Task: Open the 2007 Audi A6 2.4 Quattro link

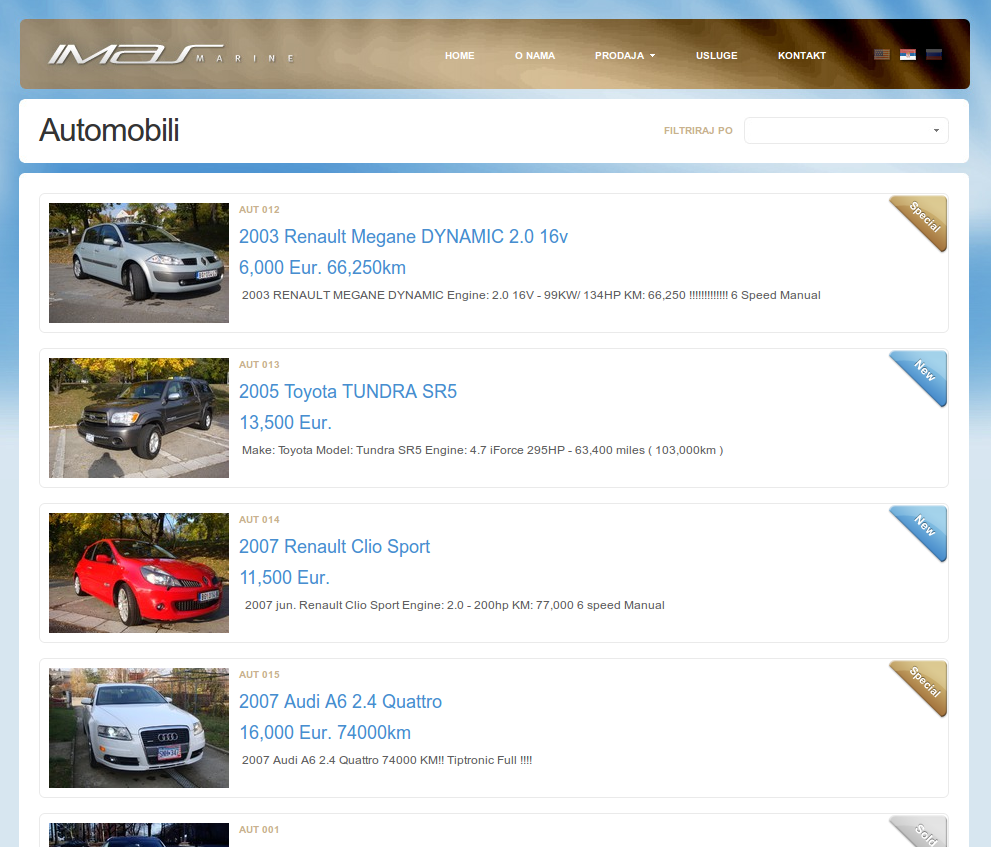Action: (340, 701)
